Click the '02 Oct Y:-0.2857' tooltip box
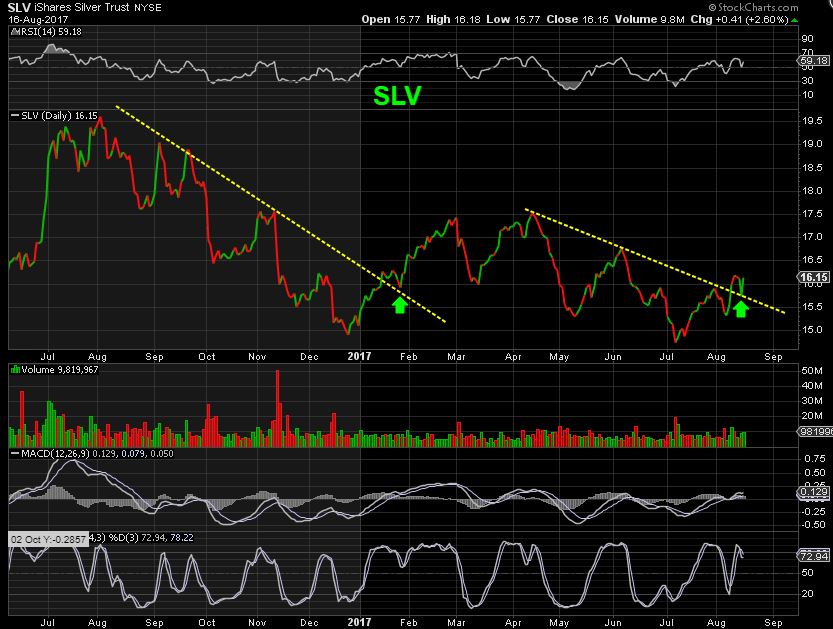 click(48, 539)
